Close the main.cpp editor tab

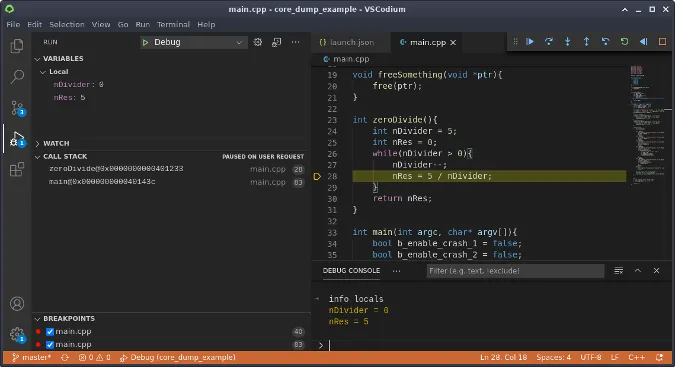453,43
